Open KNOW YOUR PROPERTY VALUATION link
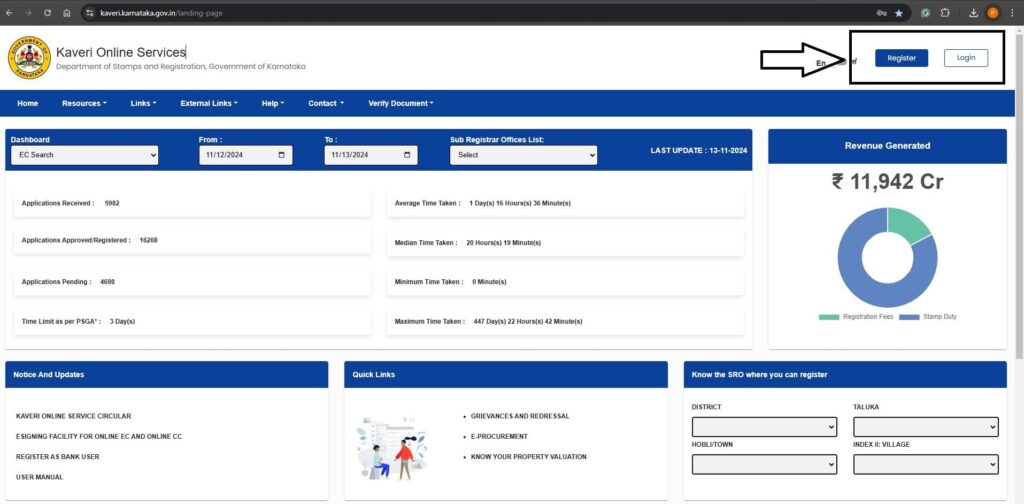Viewport: 1024px width, 504px height. 528,457
